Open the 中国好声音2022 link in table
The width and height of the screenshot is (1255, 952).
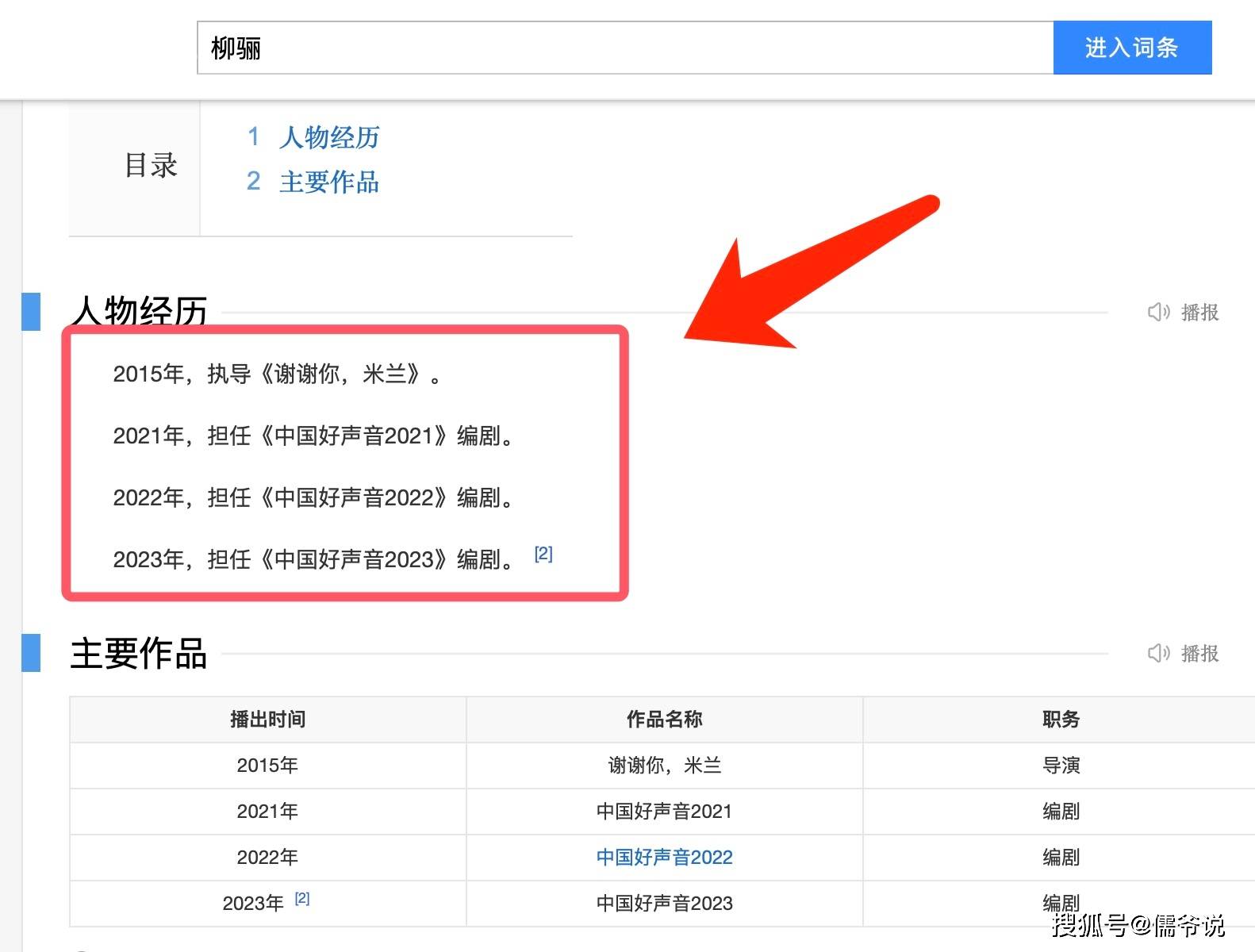[665, 858]
